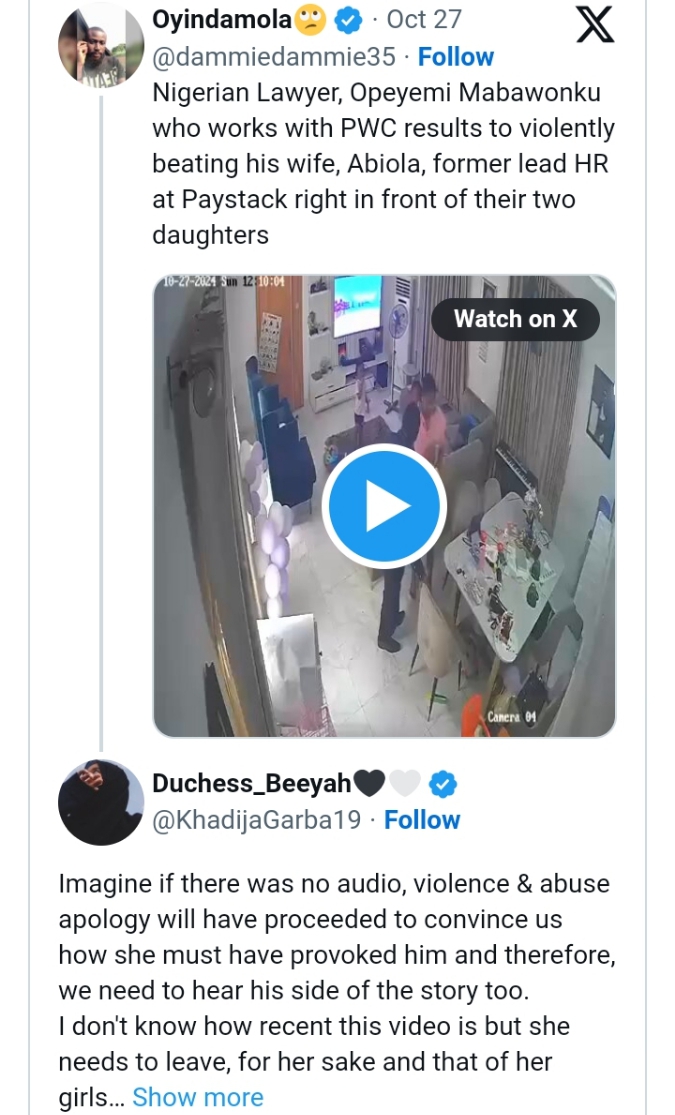The width and height of the screenshot is (675, 1115).
Task: Open Duchess_Beeyah's profile avatar
Action: click(100, 801)
